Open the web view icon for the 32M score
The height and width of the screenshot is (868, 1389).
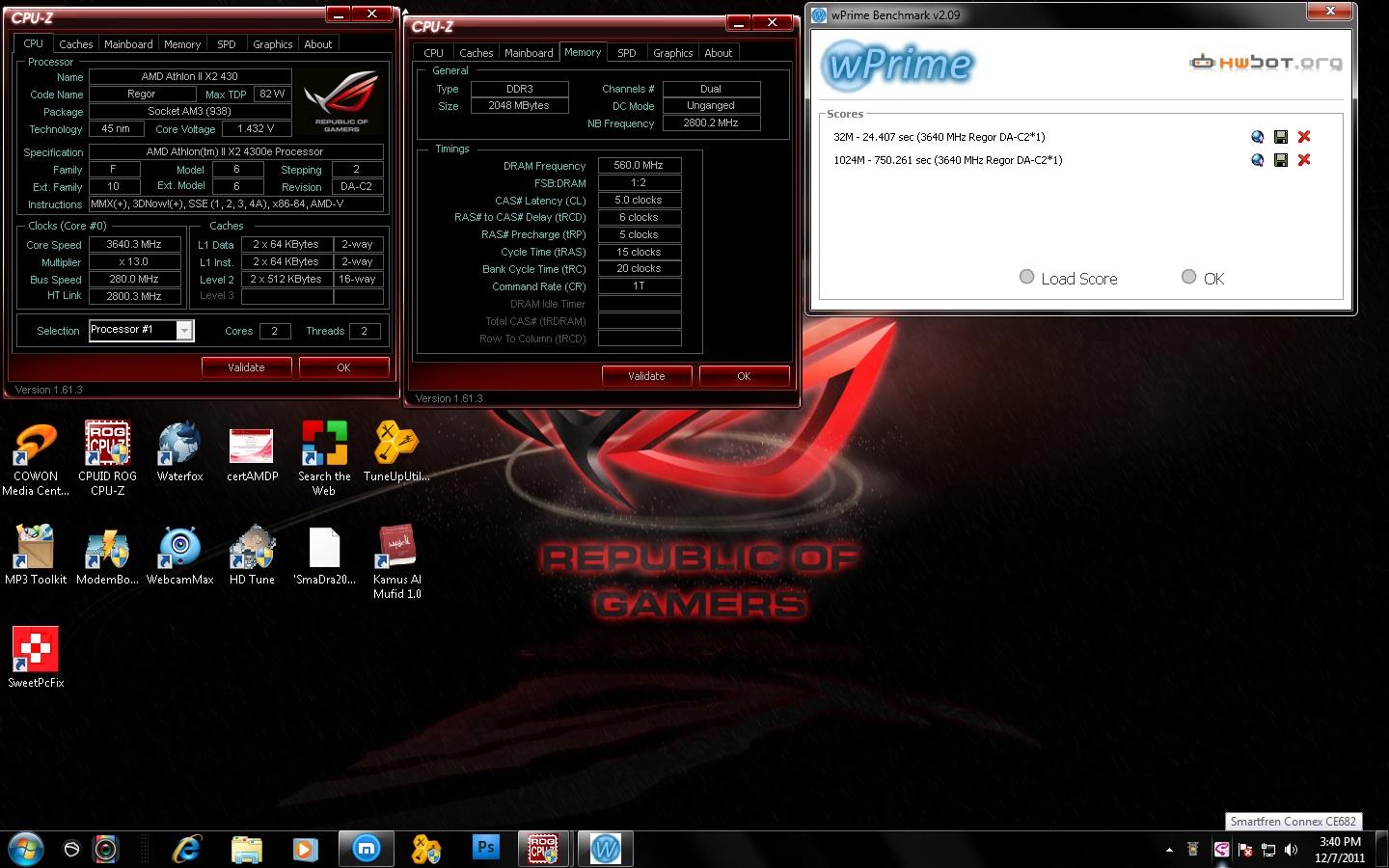tap(1257, 137)
